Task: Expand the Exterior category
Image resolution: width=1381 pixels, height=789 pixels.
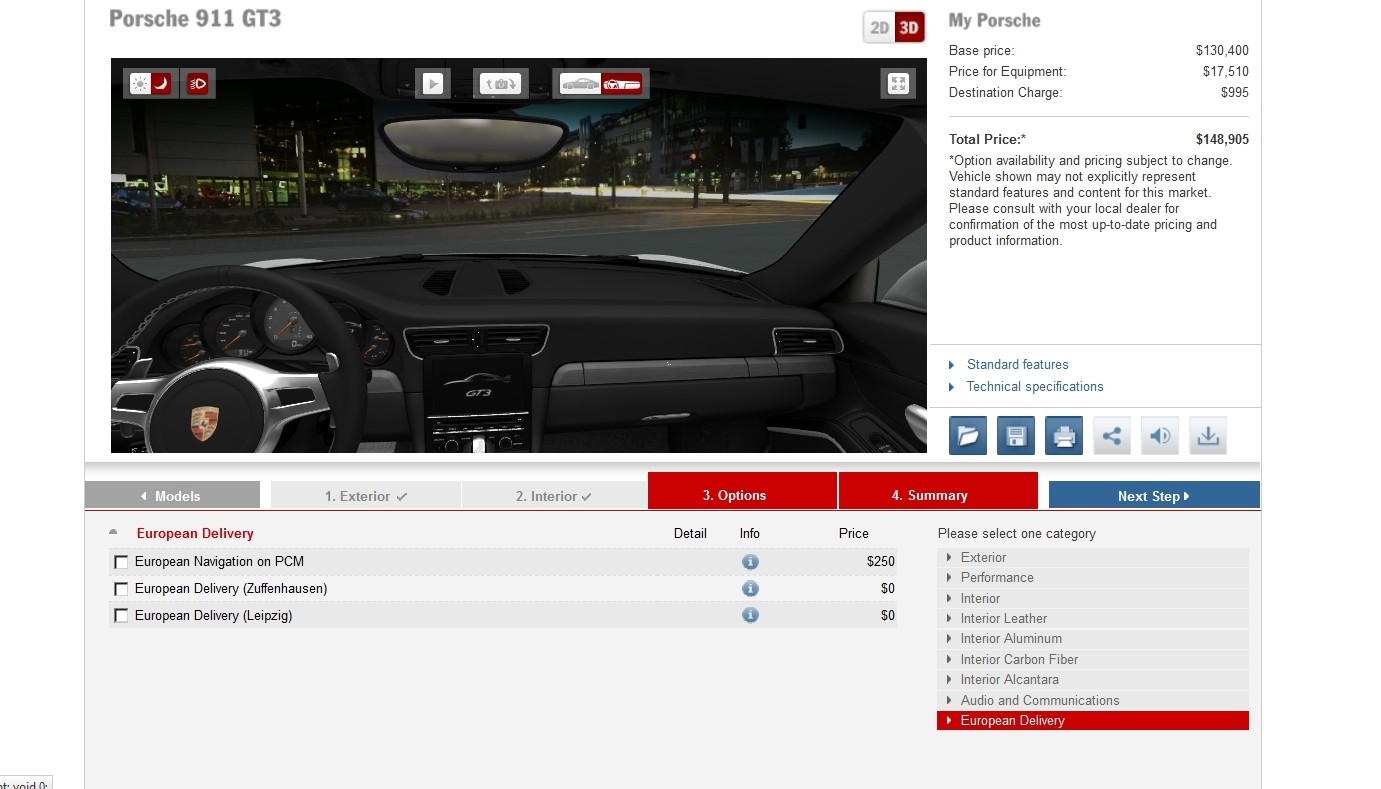Action: [1093, 557]
